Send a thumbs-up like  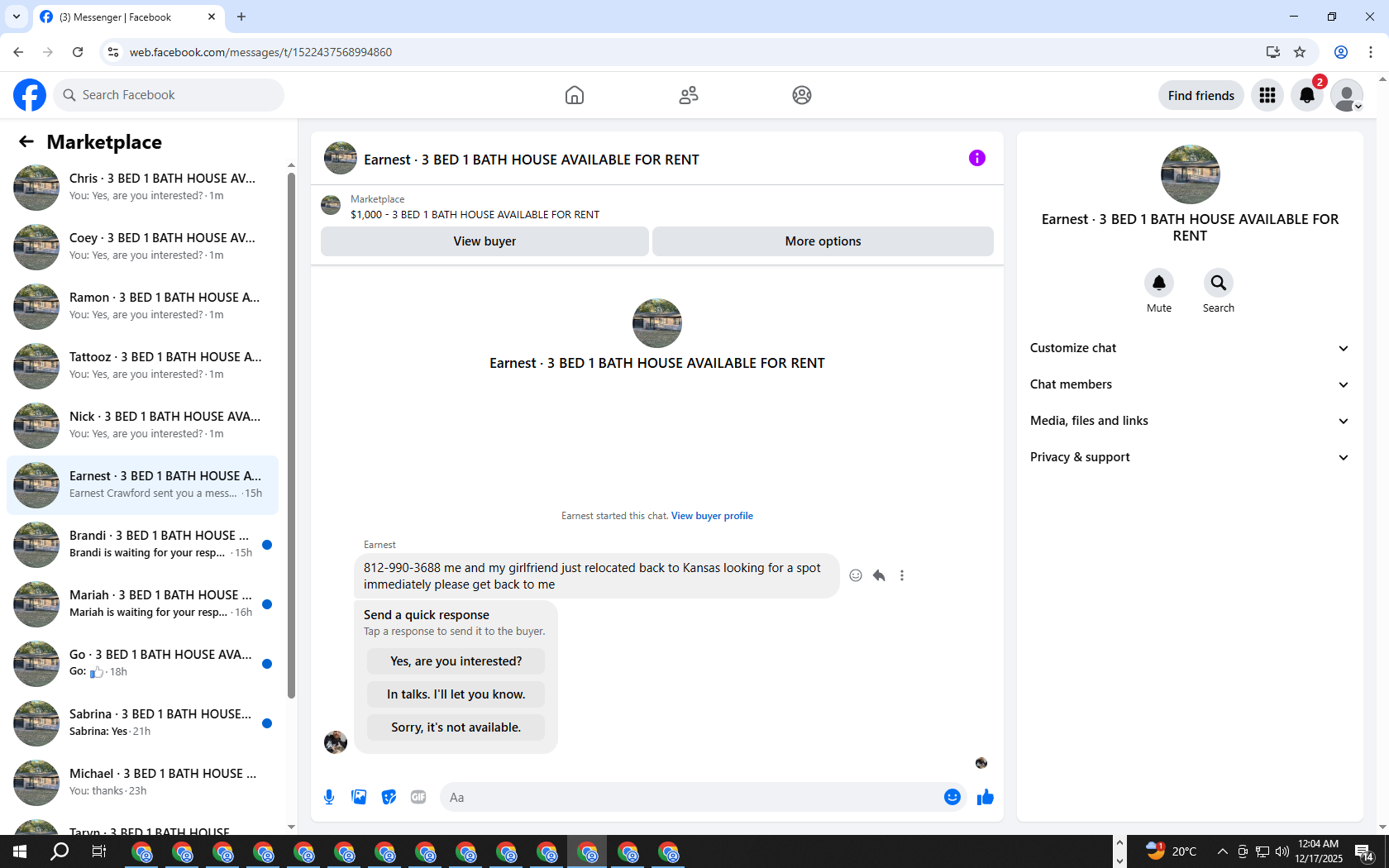click(985, 797)
